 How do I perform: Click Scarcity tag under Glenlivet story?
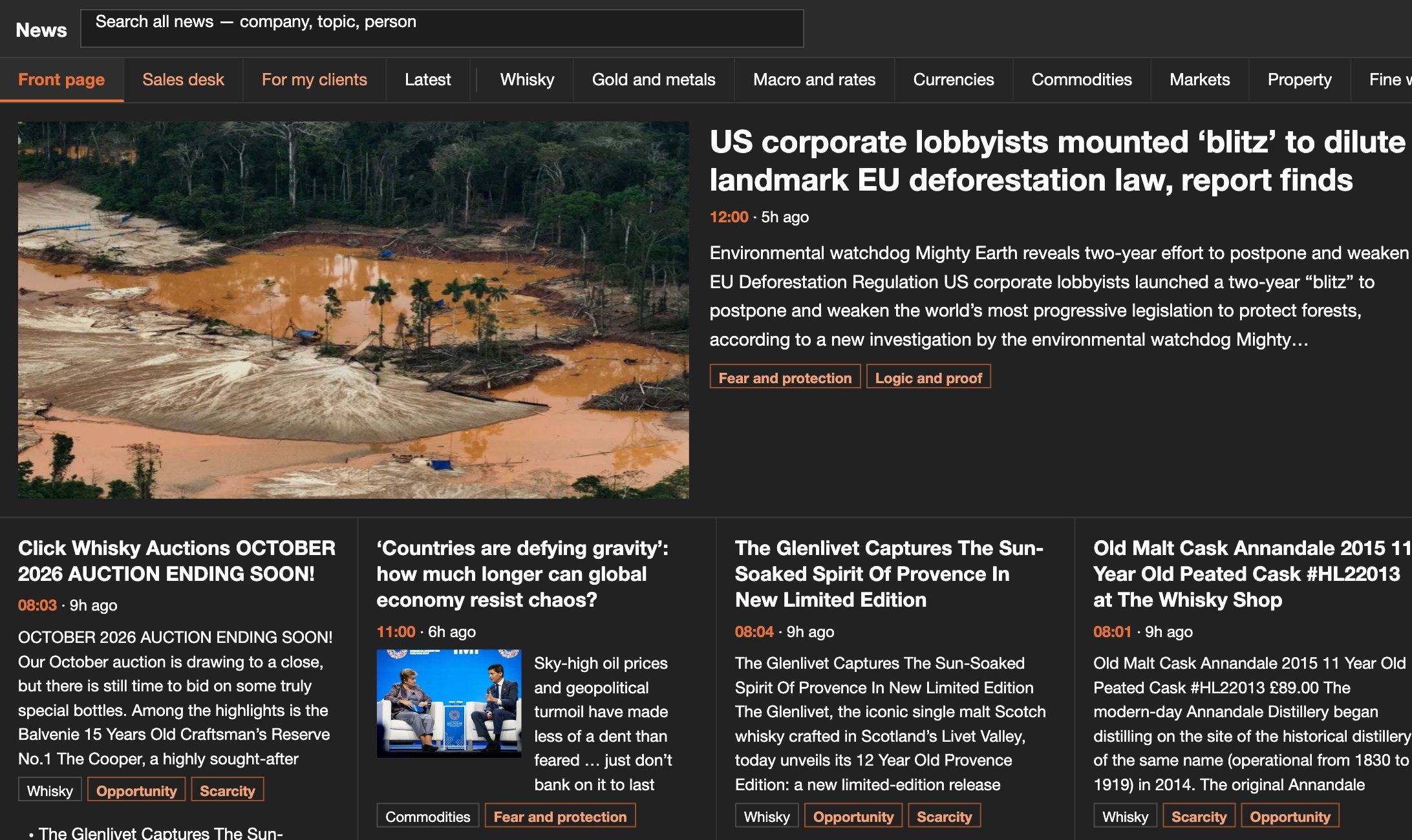coord(945,817)
